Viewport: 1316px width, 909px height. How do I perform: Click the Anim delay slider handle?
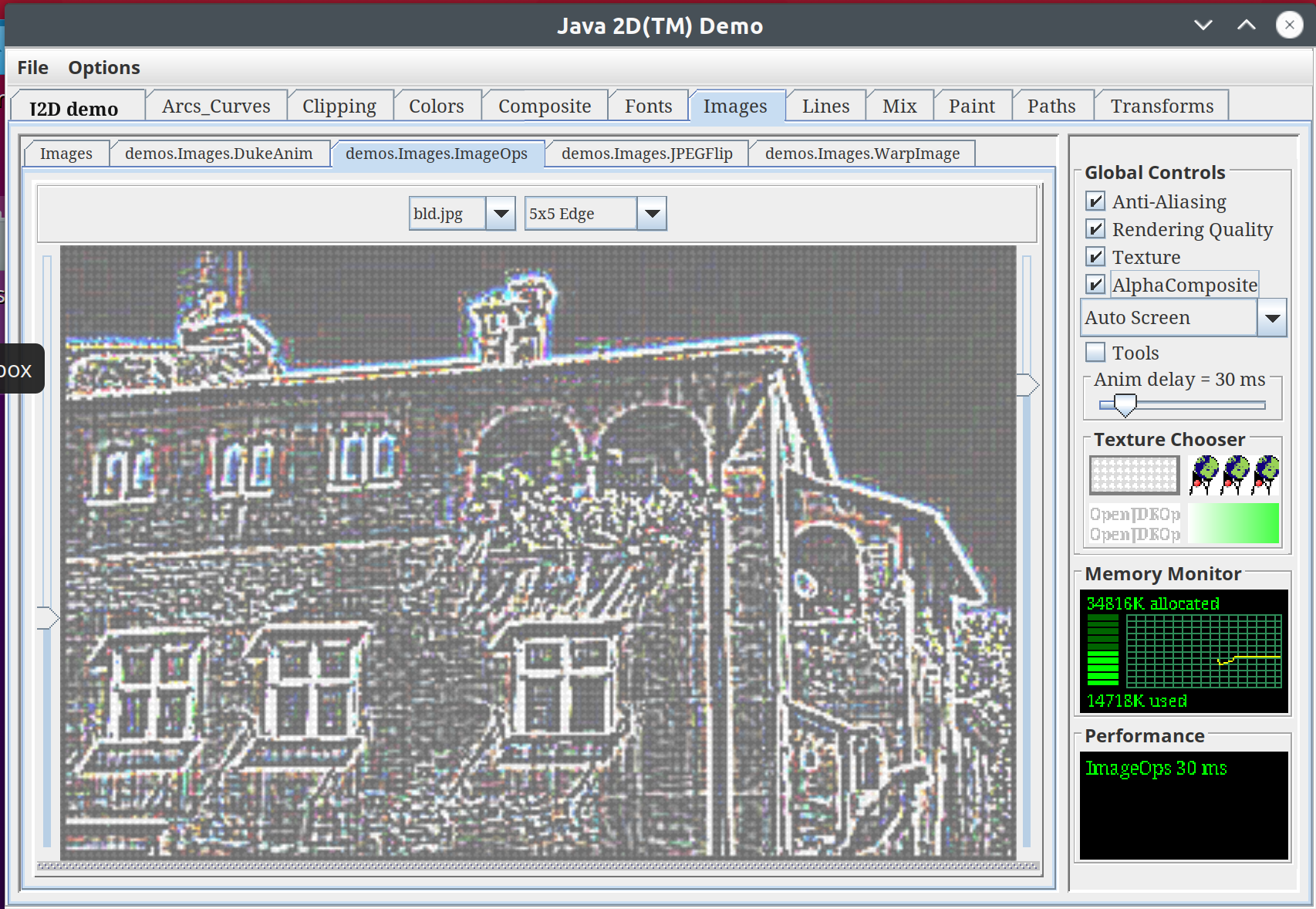click(x=1125, y=404)
